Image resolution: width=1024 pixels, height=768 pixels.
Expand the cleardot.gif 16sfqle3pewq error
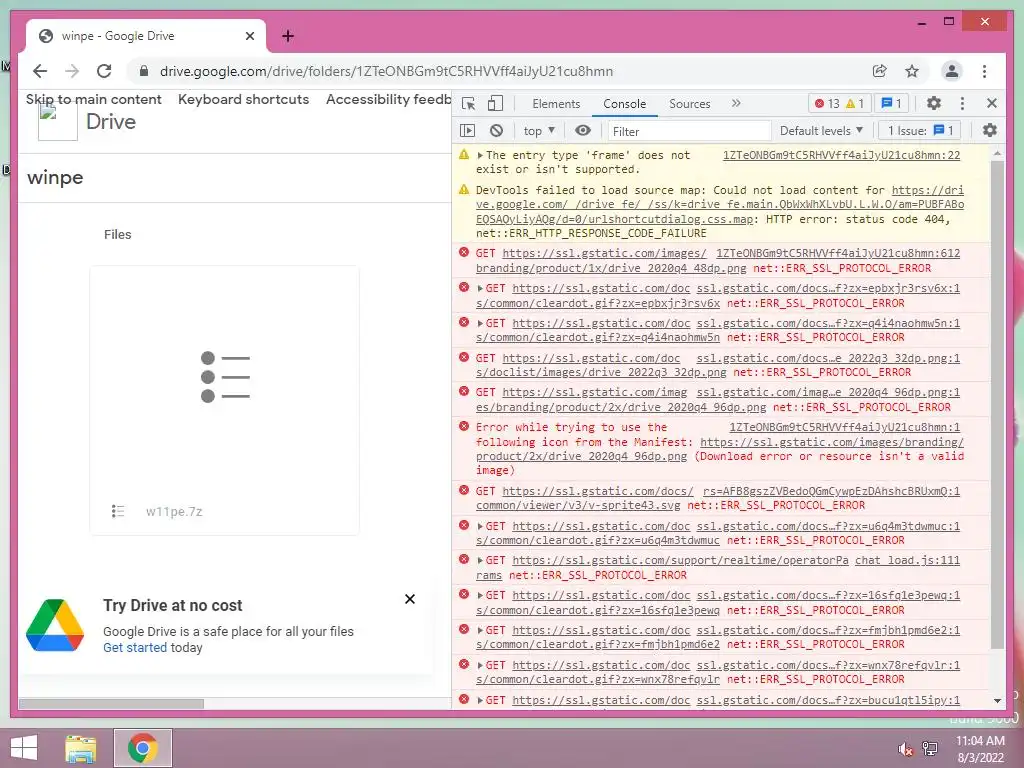[x=480, y=596]
